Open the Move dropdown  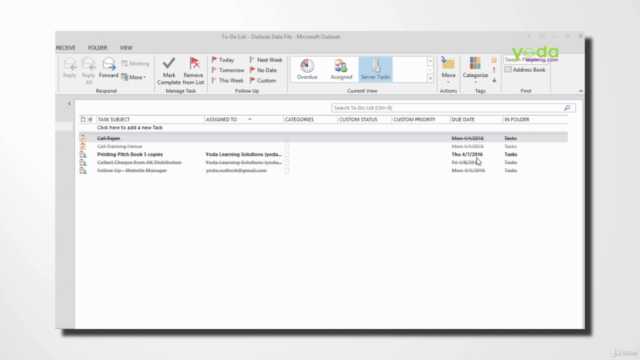[448, 71]
